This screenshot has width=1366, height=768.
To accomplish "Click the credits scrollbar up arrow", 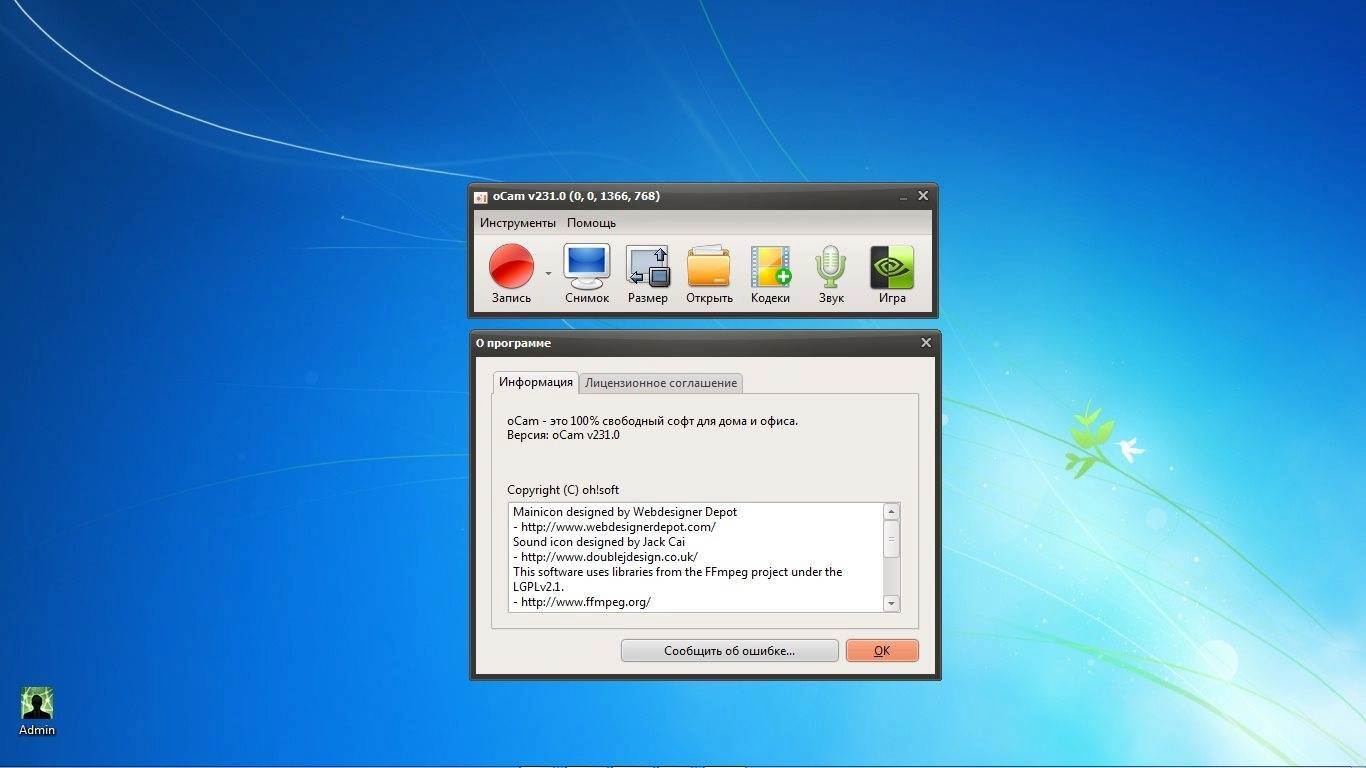I will [891, 512].
